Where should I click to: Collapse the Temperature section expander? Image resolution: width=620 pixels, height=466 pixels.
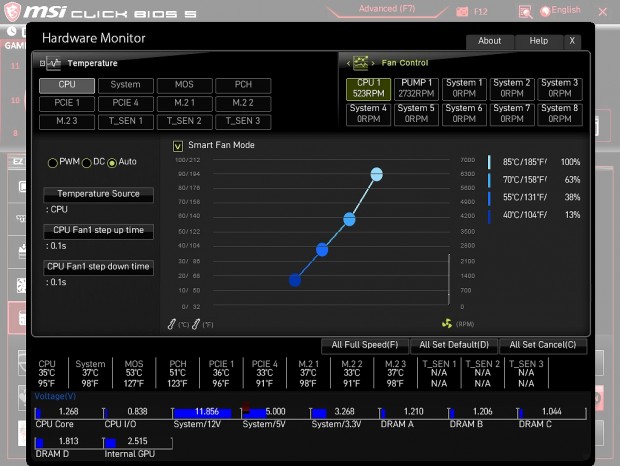42,63
